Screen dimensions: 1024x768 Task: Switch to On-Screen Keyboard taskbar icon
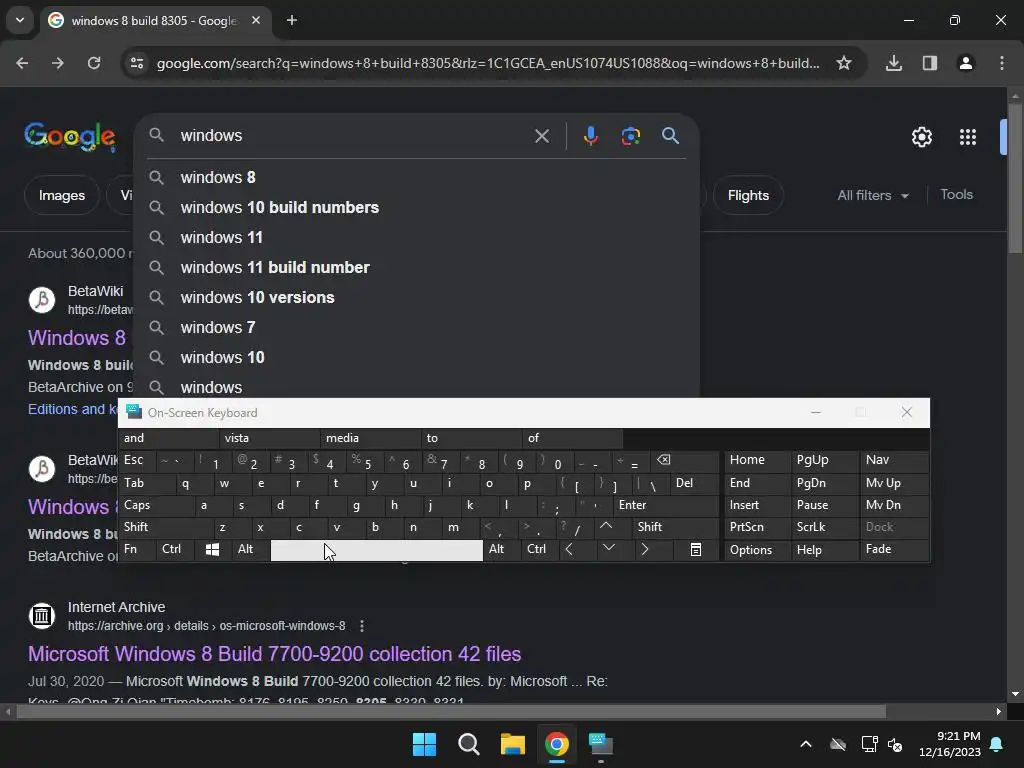(601, 744)
